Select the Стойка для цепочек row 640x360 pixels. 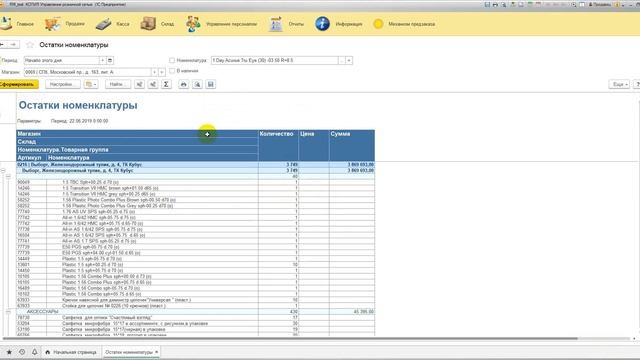[x=196, y=306]
